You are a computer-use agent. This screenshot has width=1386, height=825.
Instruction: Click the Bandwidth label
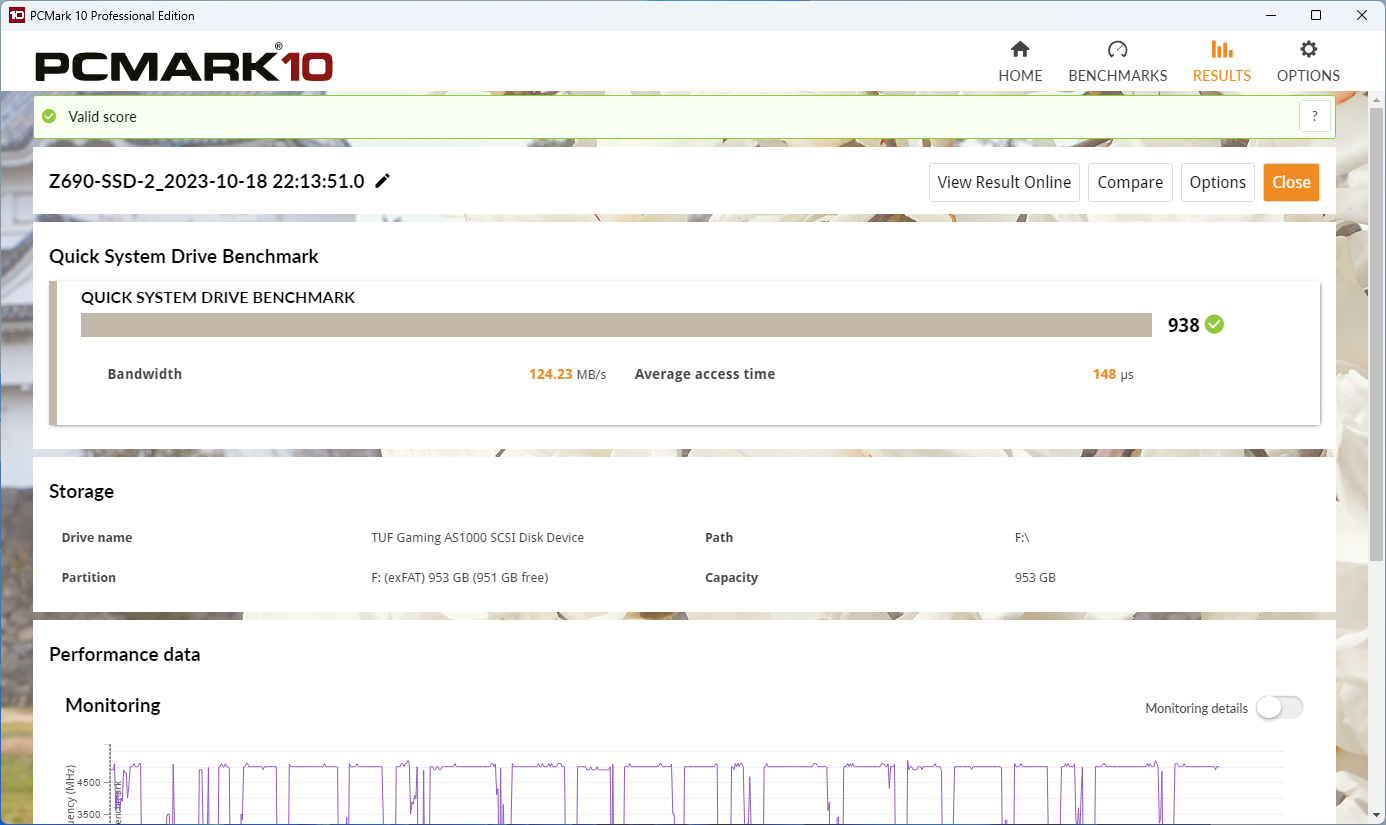coord(145,374)
